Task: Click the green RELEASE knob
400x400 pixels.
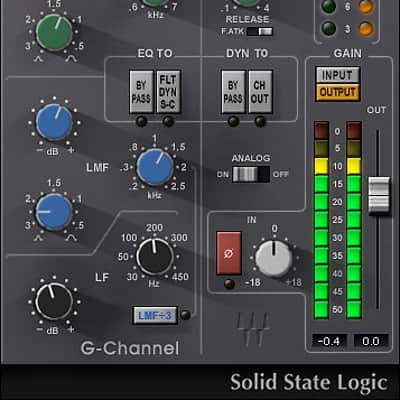Action: coord(247,2)
